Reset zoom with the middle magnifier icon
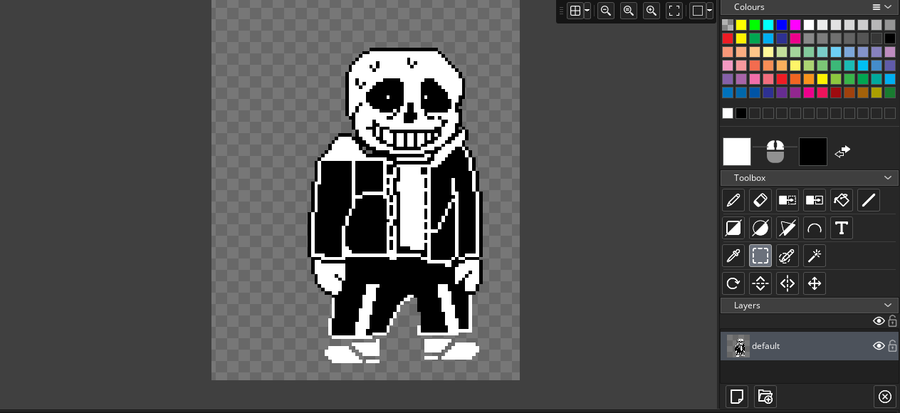 pos(629,10)
